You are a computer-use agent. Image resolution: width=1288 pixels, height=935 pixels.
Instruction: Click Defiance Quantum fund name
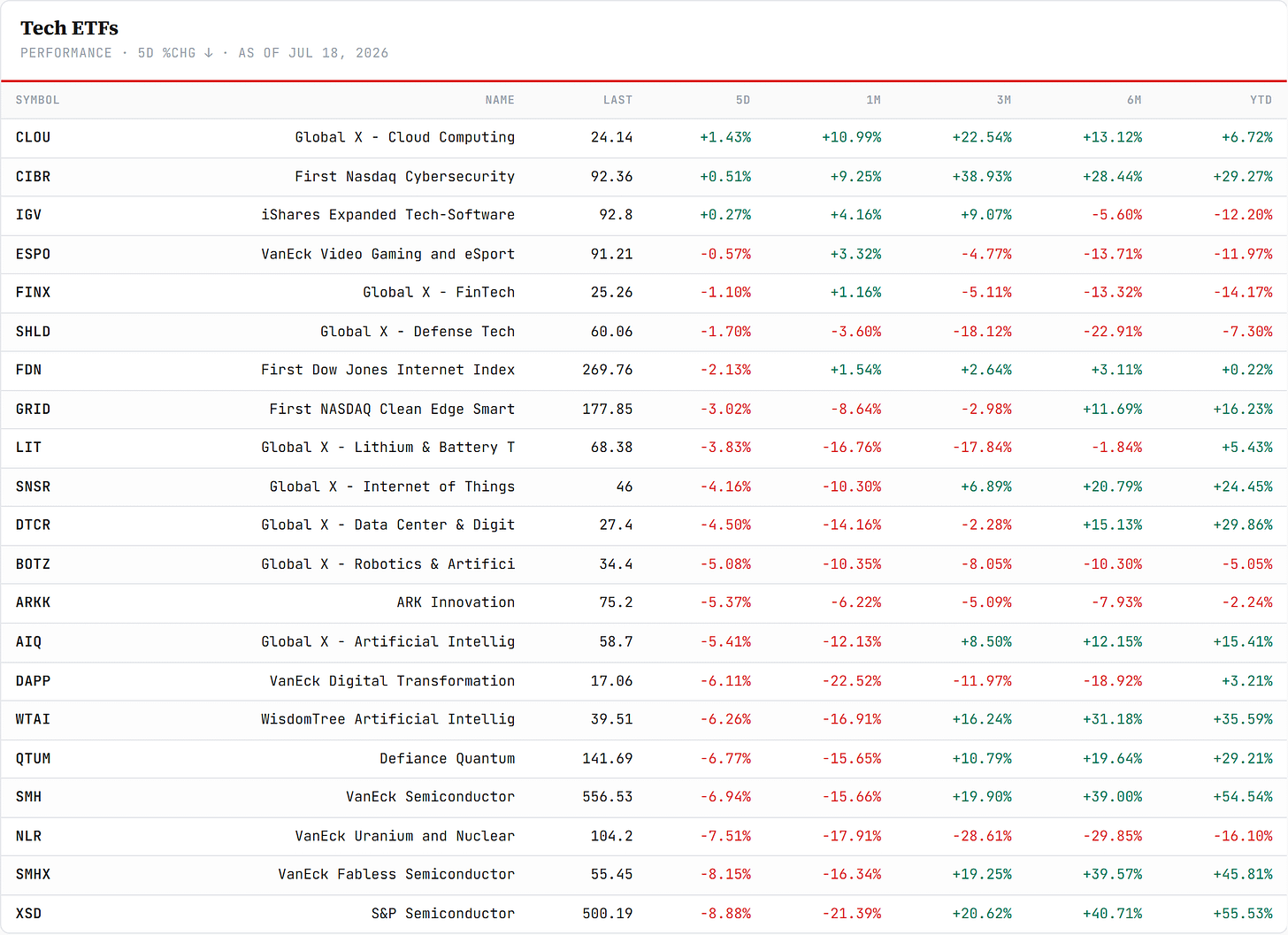(x=448, y=758)
